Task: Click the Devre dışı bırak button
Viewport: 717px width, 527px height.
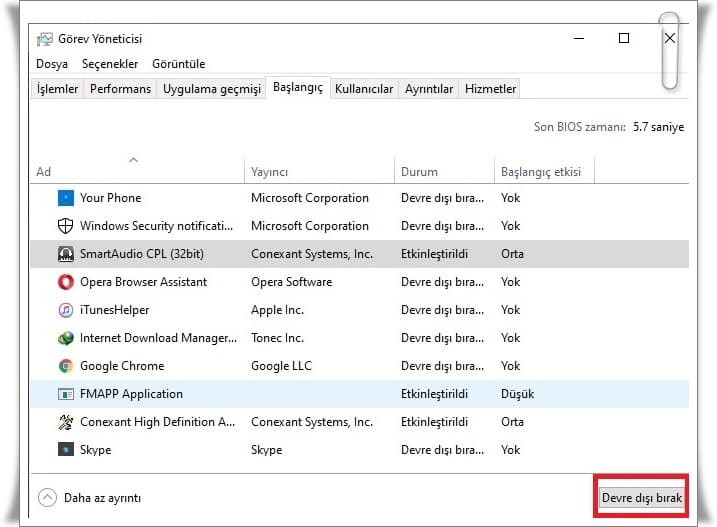Action: [x=642, y=498]
